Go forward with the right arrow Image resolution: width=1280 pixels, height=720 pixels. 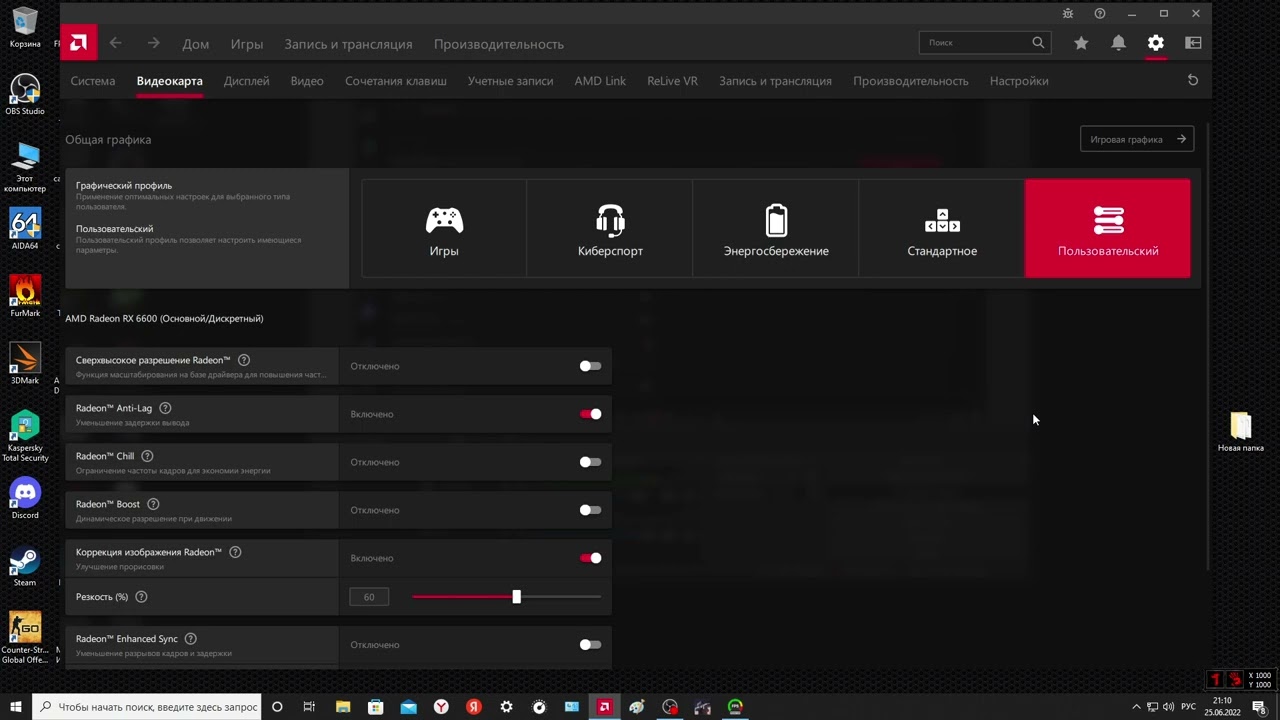[153, 43]
